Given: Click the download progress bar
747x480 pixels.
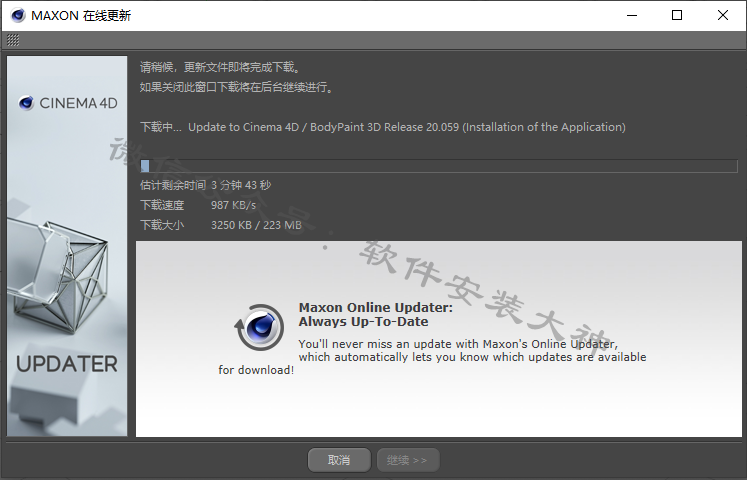Looking at the screenshot, I should [x=439, y=166].
